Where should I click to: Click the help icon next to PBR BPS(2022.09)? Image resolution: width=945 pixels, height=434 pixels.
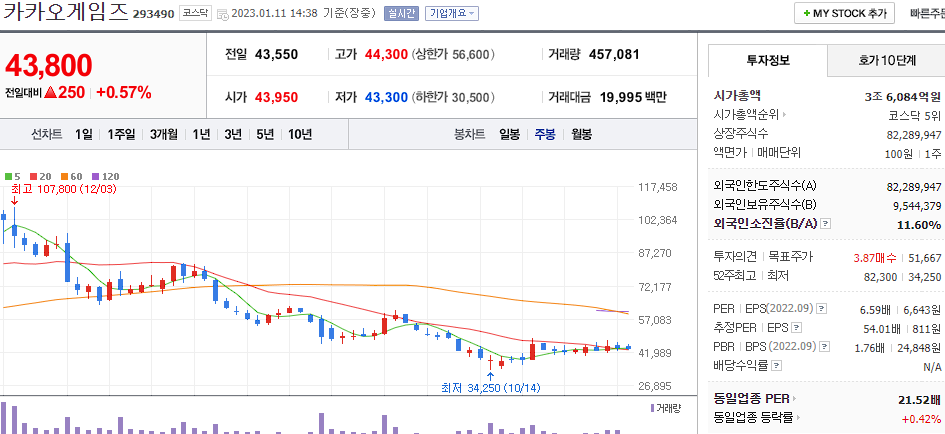824,347
